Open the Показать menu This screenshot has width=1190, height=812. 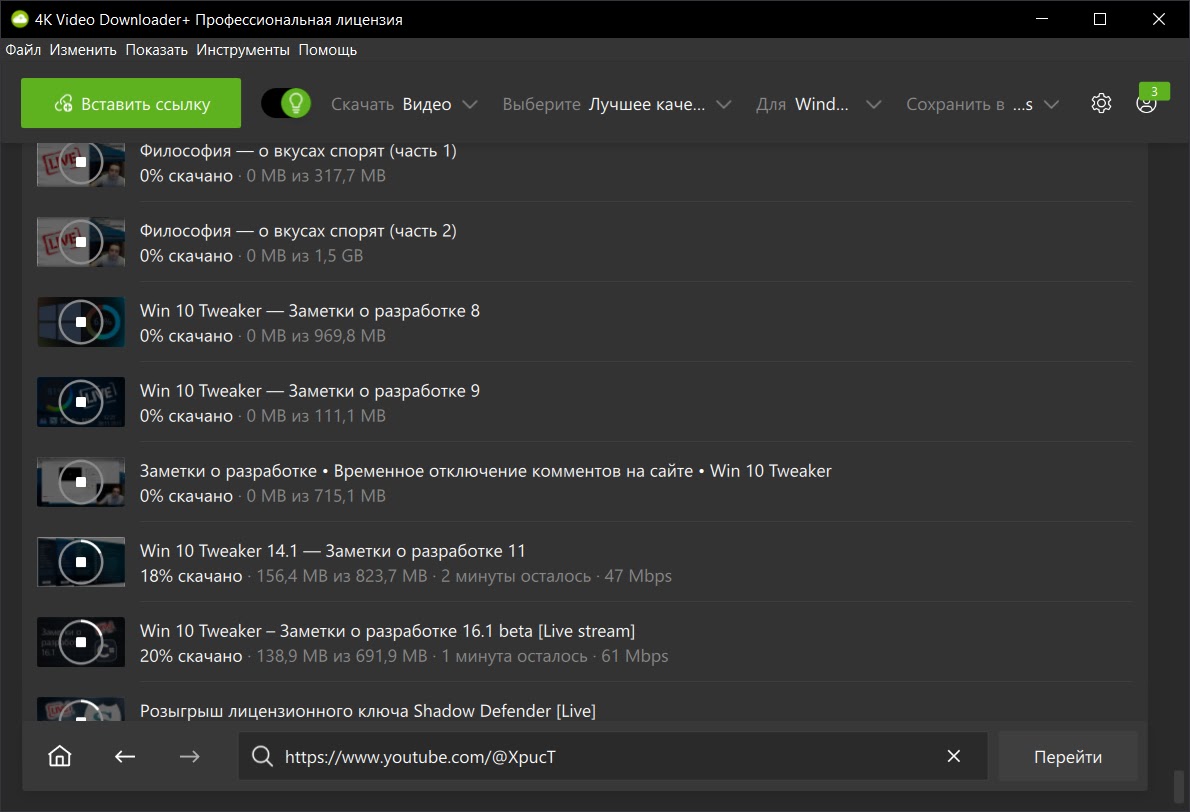(x=156, y=50)
